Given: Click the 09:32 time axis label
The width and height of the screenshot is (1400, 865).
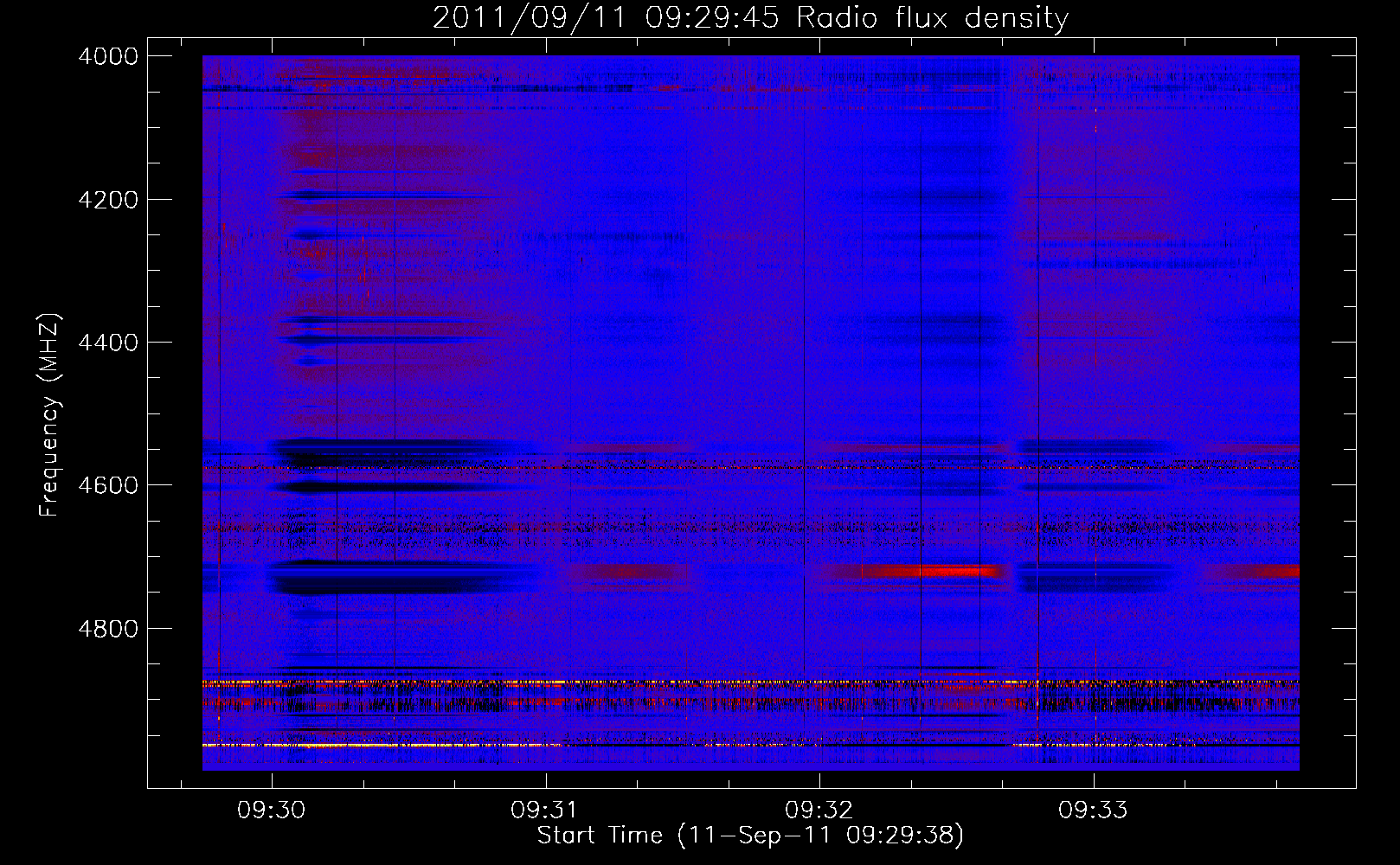Looking at the screenshot, I should 819,811.
